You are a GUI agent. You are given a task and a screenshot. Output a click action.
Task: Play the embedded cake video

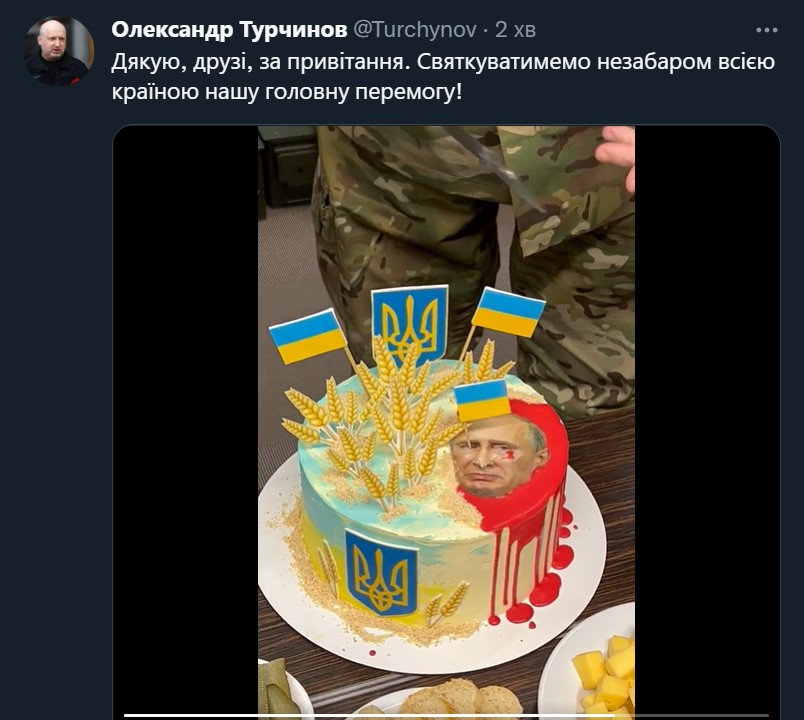coord(446,423)
